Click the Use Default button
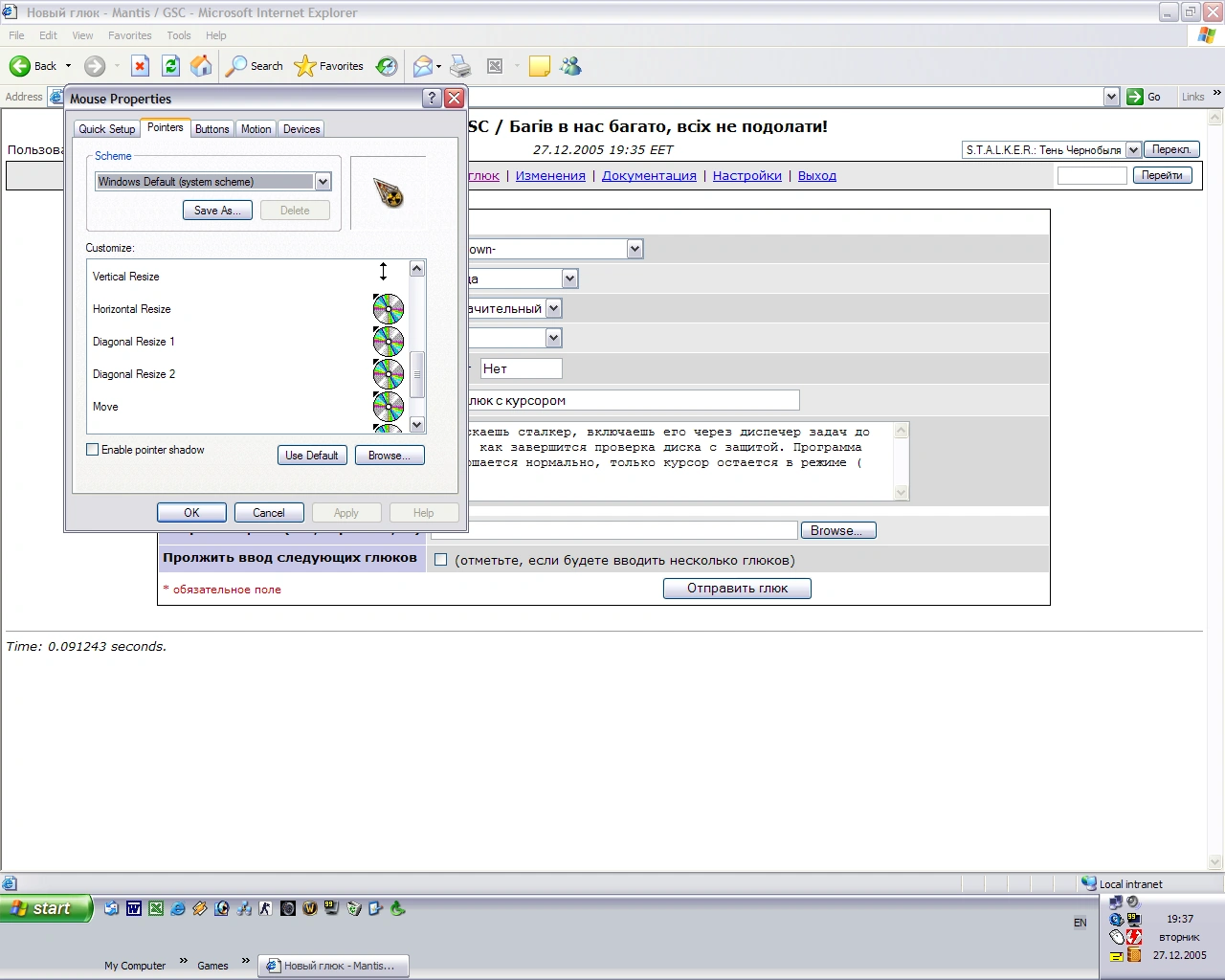The height and width of the screenshot is (980, 1225). [311, 456]
